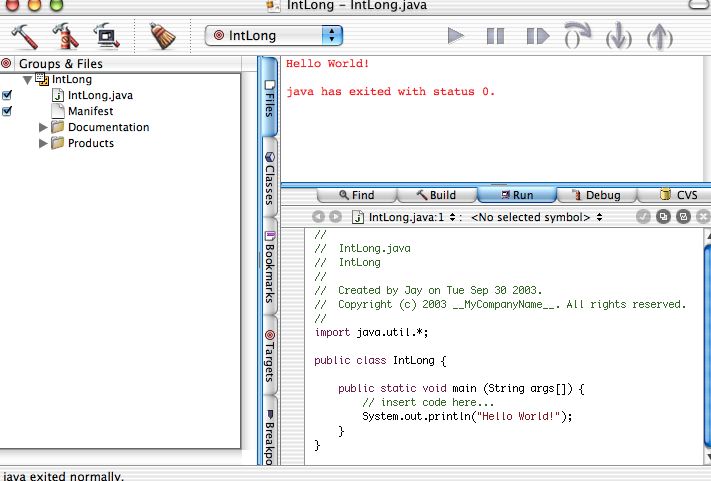Click the green zoom window button
The height and width of the screenshot is (481, 711).
click(56, 5)
